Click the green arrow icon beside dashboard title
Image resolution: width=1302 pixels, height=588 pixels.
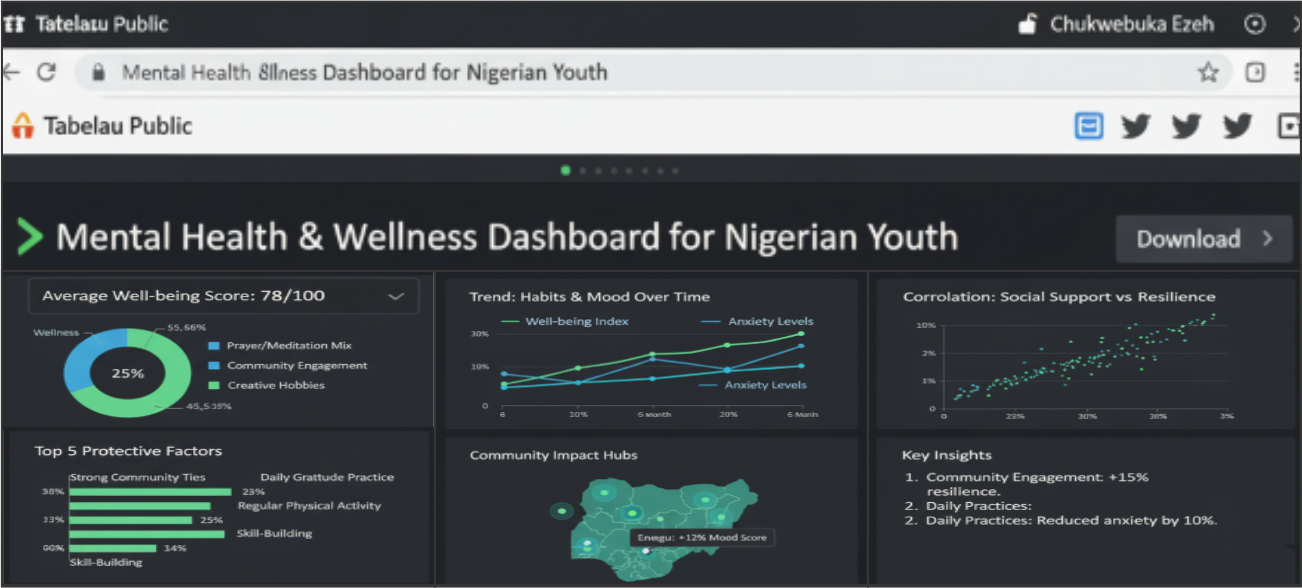[30, 237]
